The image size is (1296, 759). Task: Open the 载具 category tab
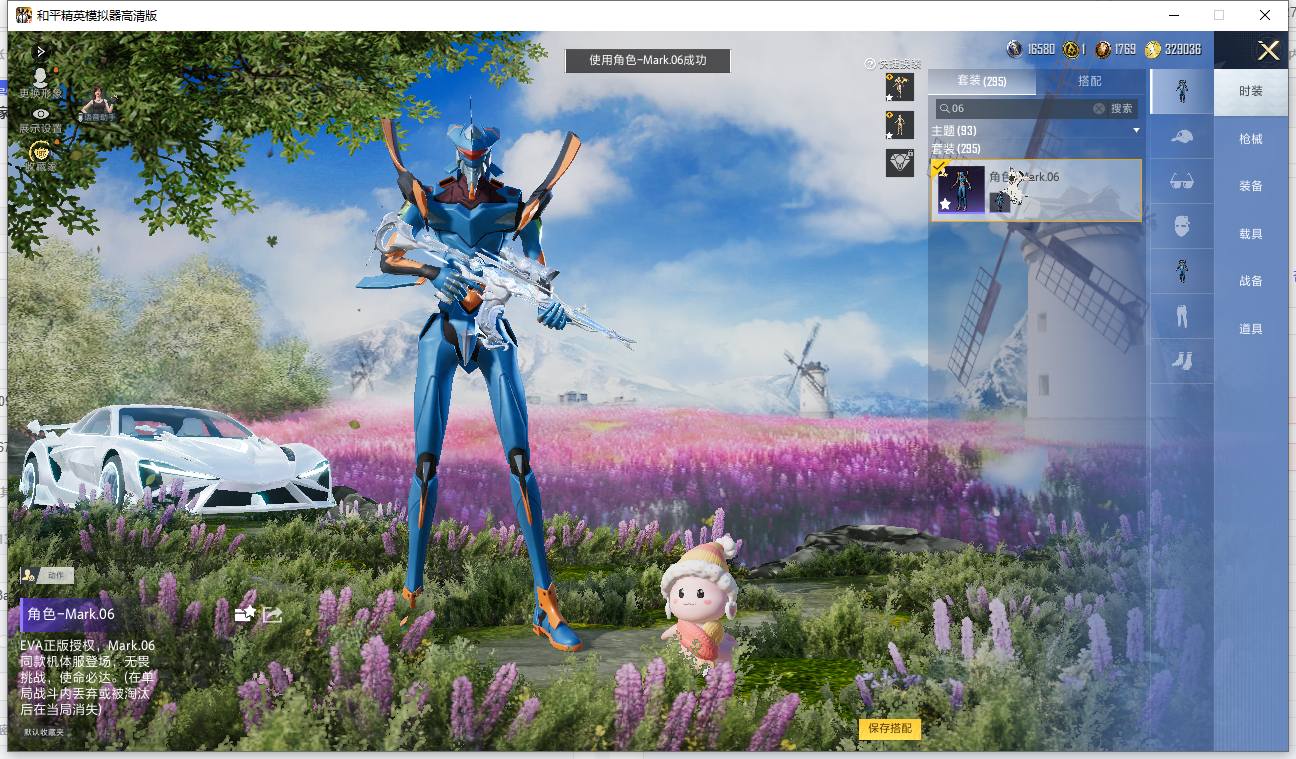click(1251, 234)
